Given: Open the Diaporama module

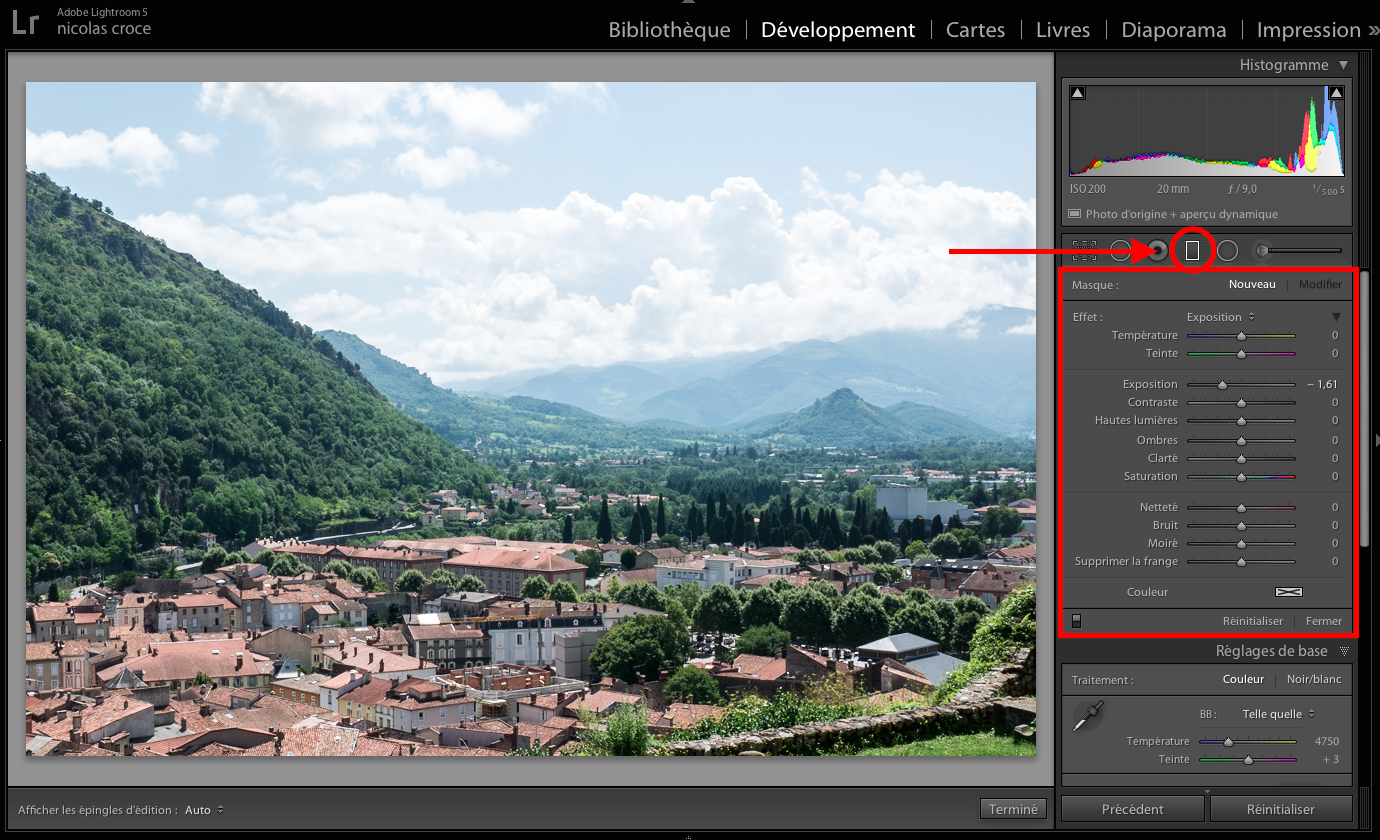Looking at the screenshot, I should pos(1173,30).
